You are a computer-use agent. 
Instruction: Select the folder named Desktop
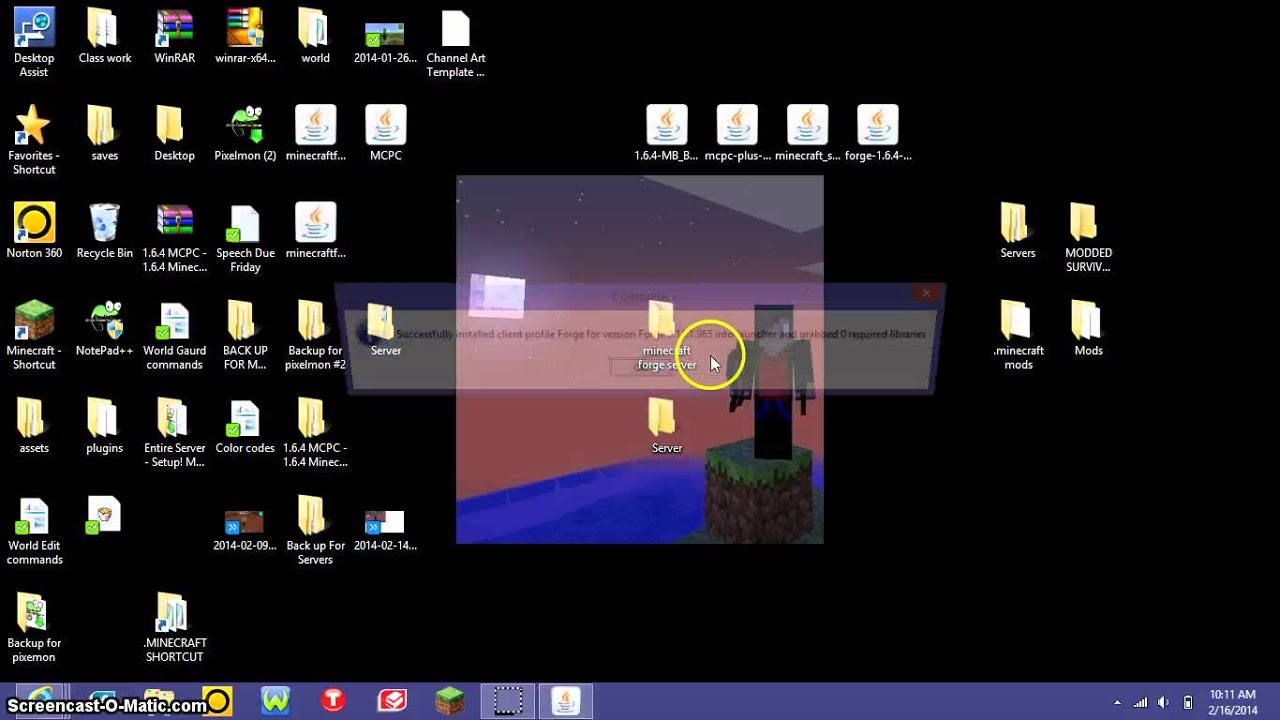[x=175, y=134]
